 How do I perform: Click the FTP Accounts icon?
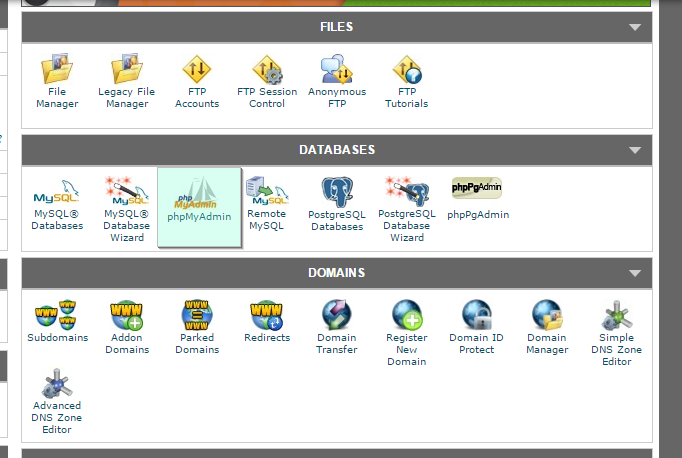click(197, 70)
